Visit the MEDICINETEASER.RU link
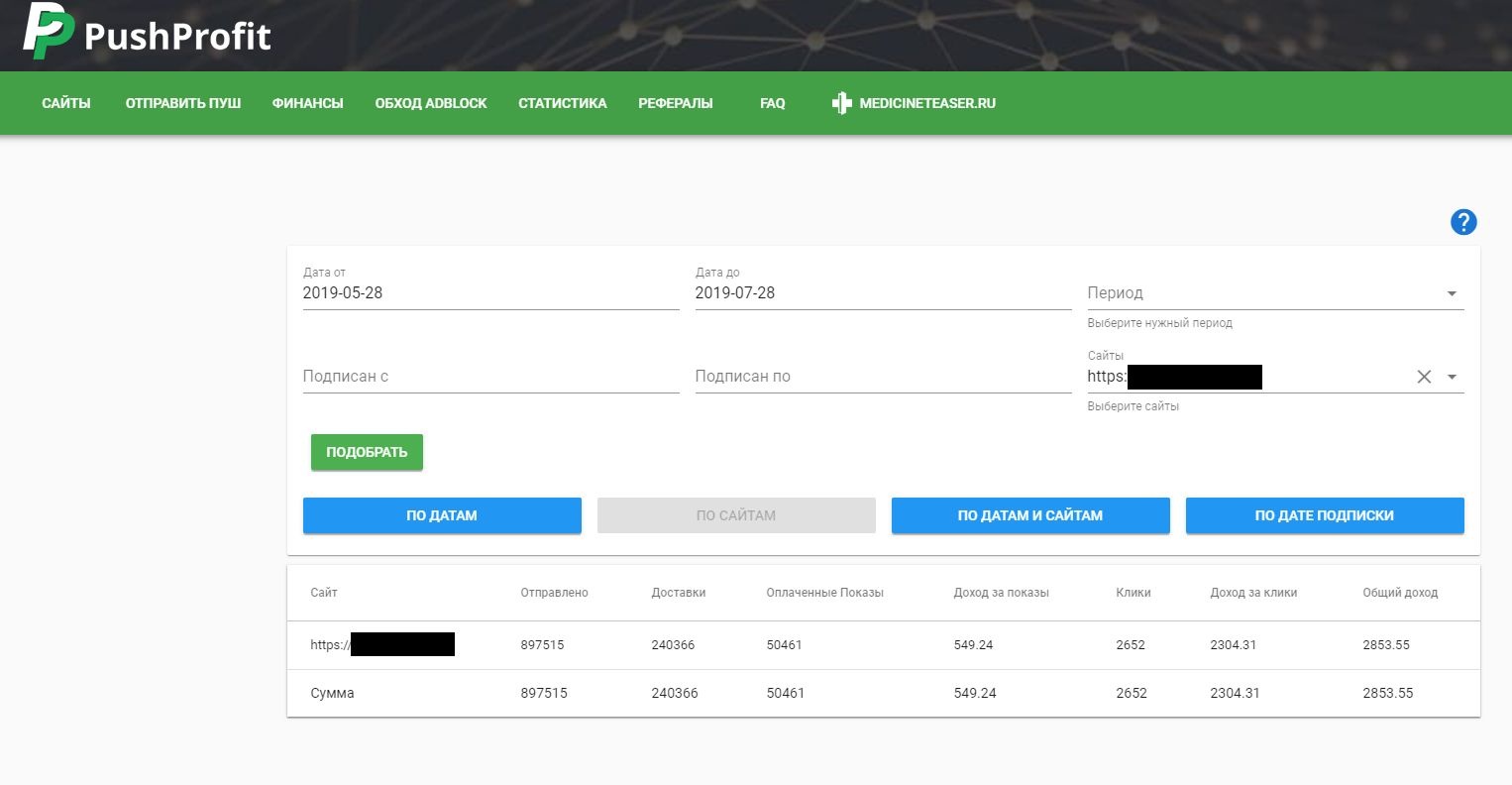1512x785 pixels. (927, 103)
